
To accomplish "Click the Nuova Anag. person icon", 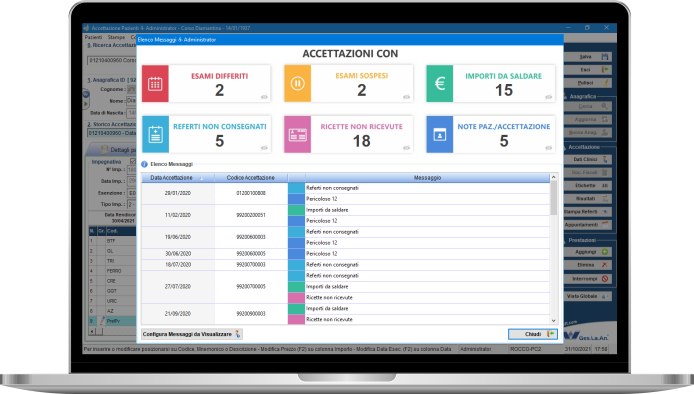I will [x=605, y=132].
